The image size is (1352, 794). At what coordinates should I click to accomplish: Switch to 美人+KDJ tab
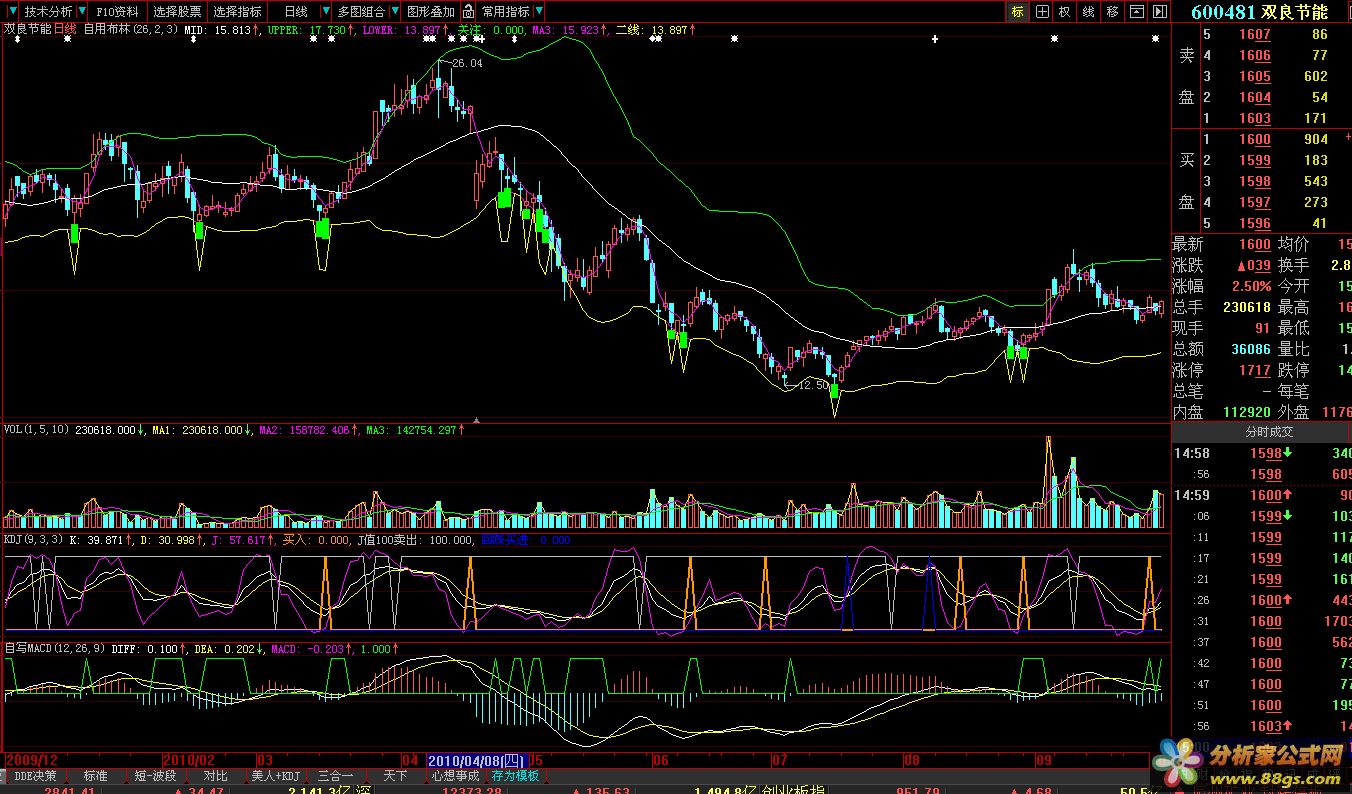[x=275, y=776]
